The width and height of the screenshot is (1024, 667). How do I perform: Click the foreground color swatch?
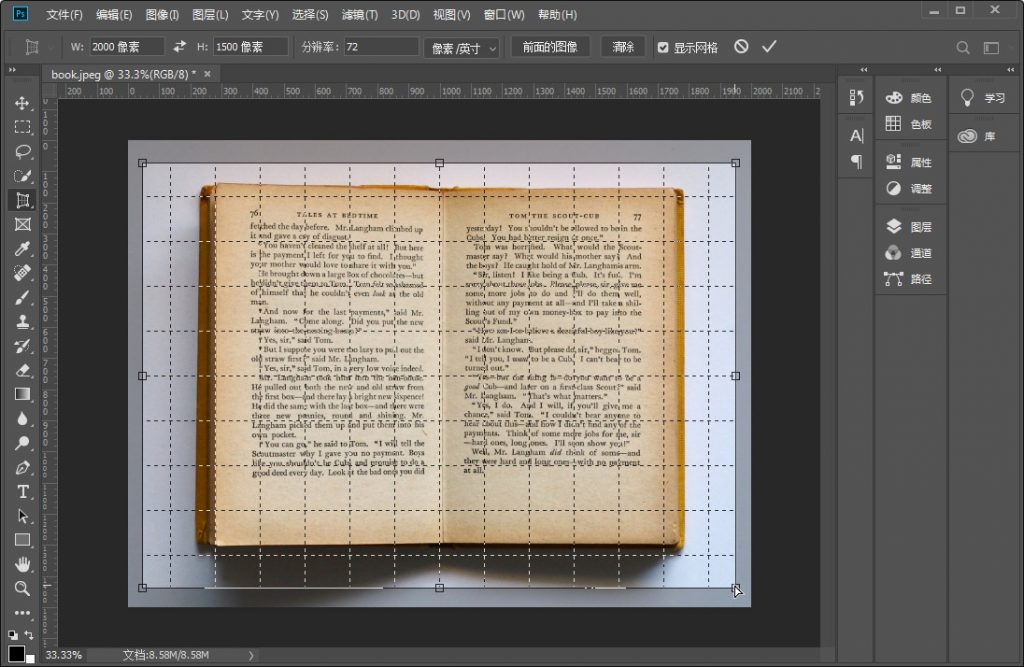(x=16, y=653)
